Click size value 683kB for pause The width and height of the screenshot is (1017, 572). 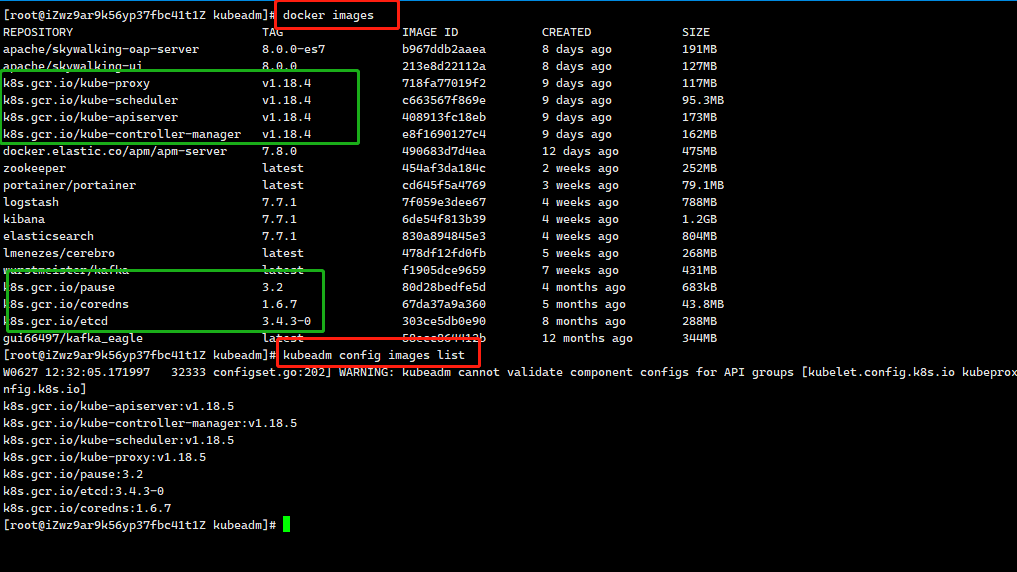(699, 287)
